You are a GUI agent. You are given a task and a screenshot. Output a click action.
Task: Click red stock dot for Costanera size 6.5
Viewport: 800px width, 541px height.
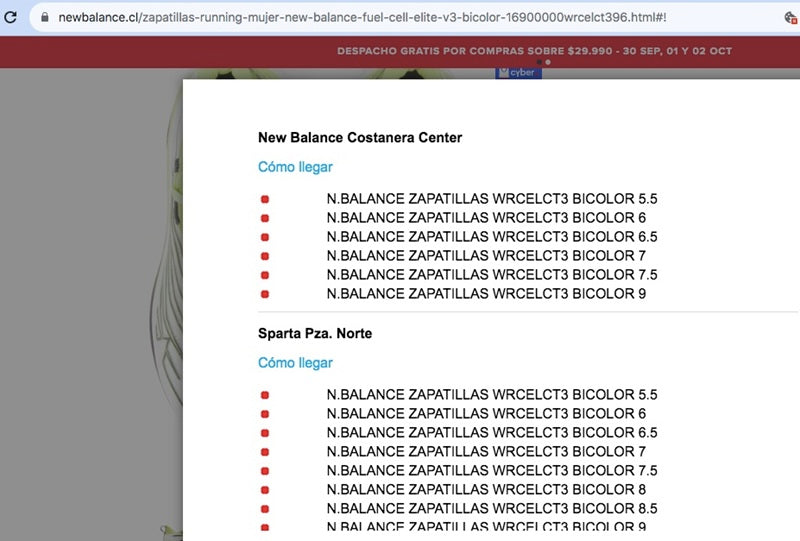click(265, 237)
